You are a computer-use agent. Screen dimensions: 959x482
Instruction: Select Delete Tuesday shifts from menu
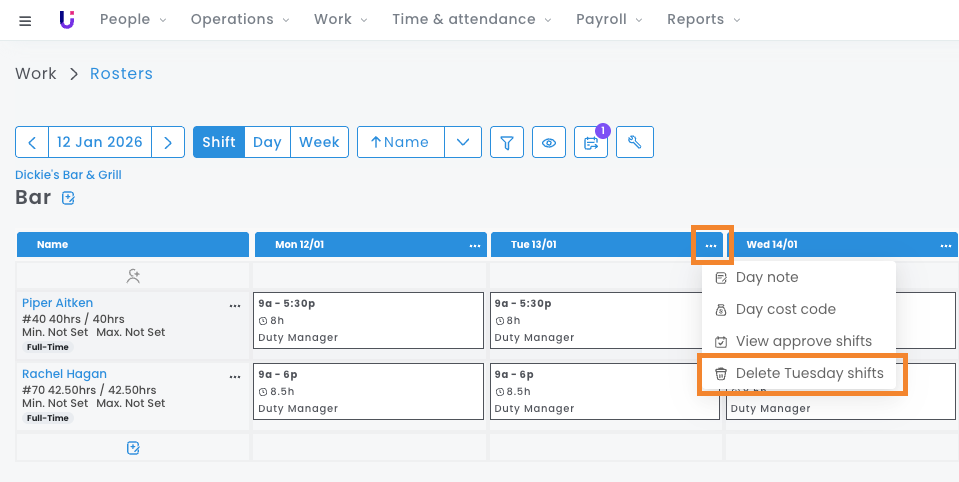coord(809,373)
